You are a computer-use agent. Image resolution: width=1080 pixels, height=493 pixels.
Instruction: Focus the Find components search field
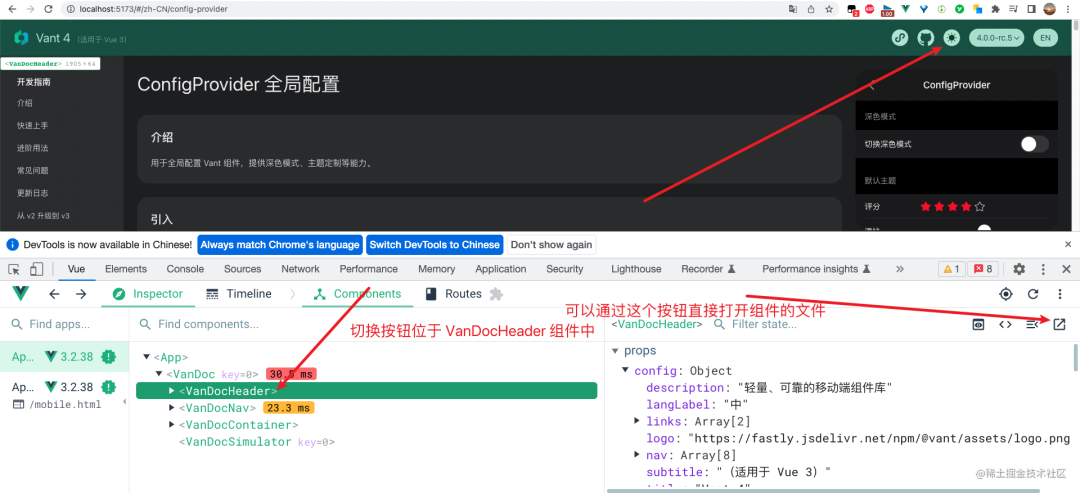click(367, 324)
